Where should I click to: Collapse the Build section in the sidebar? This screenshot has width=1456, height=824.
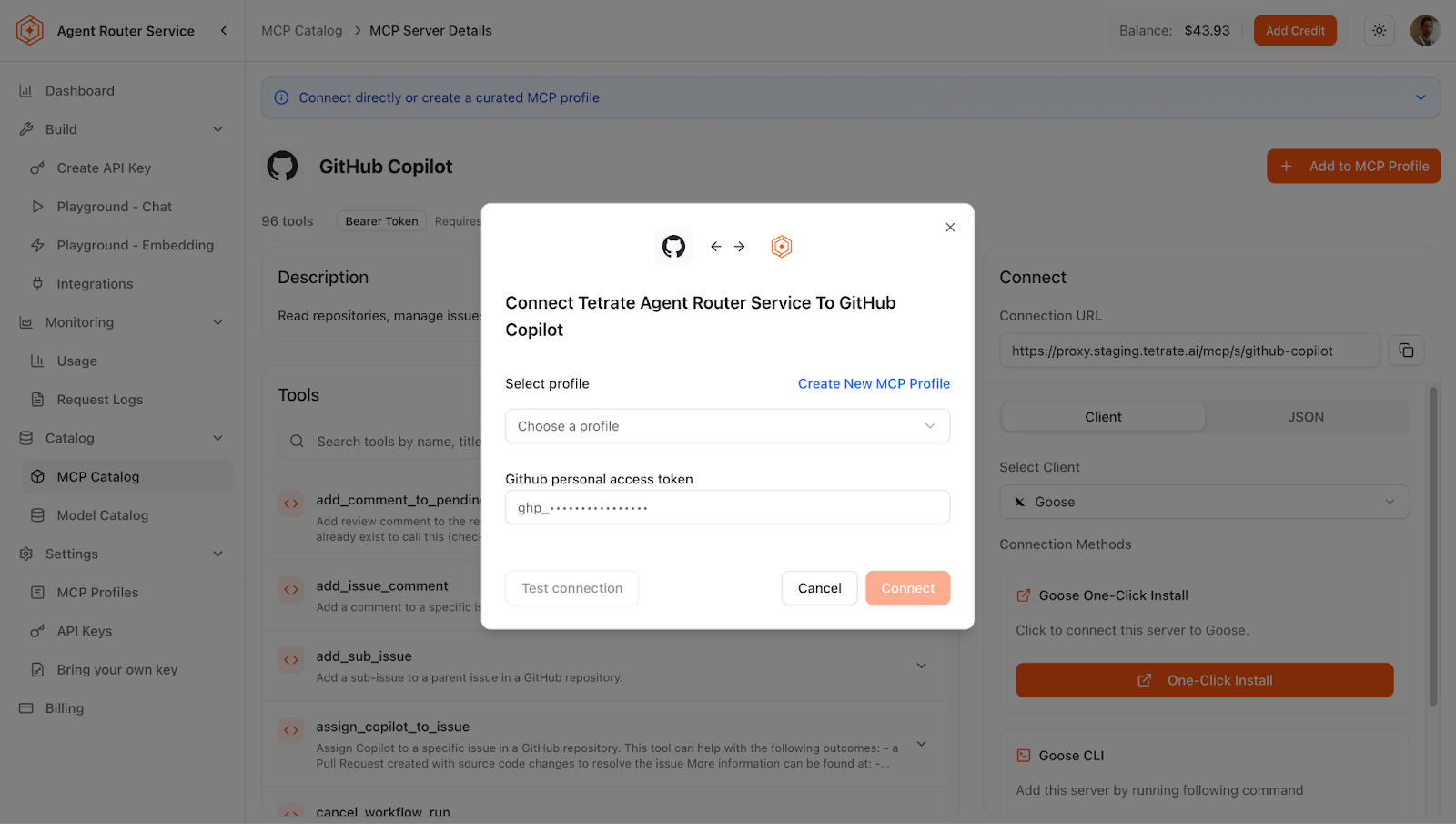click(x=217, y=129)
